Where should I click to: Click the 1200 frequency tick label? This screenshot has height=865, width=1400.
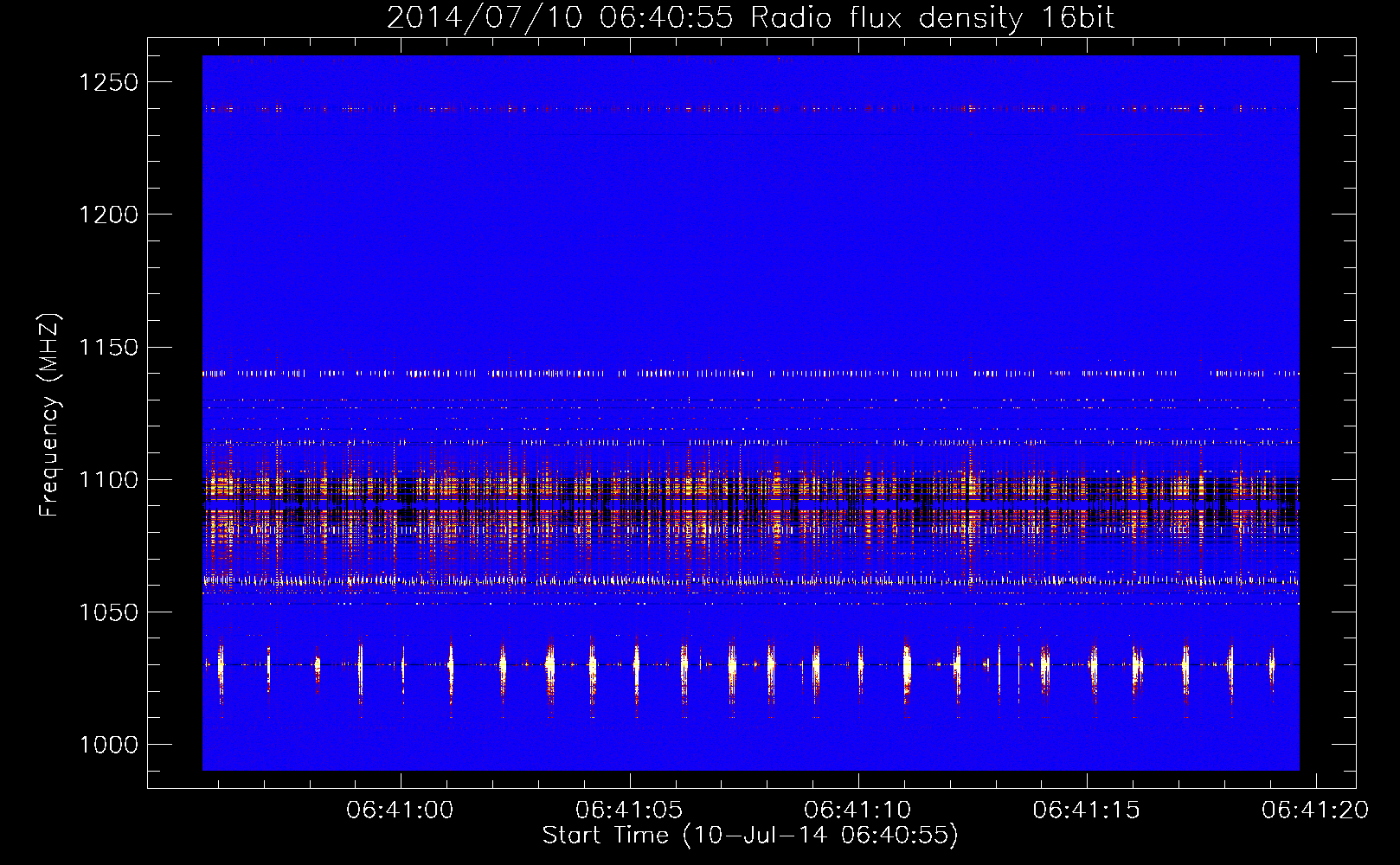click(x=108, y=215)
